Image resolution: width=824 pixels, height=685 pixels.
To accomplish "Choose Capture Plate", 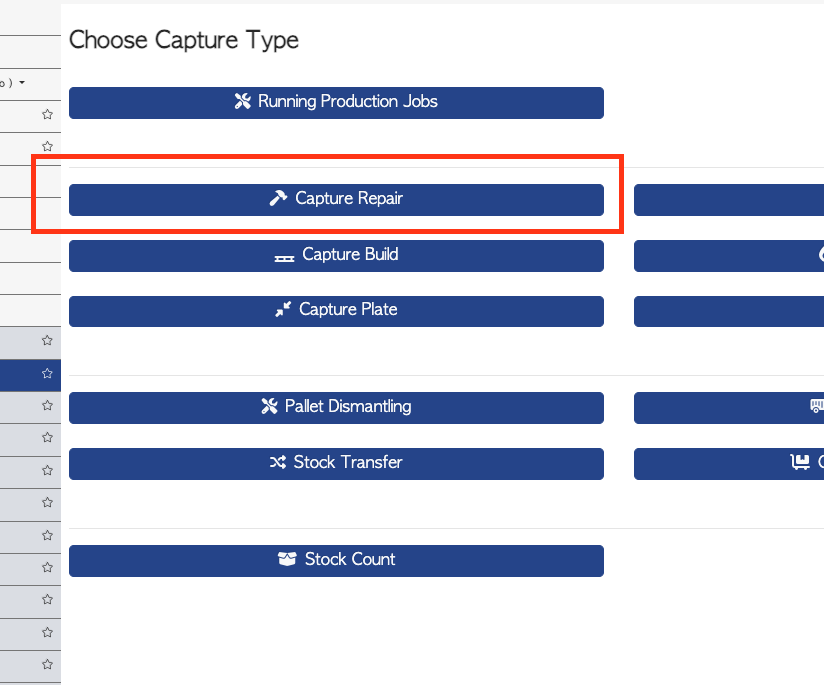I will pos(336,311).
